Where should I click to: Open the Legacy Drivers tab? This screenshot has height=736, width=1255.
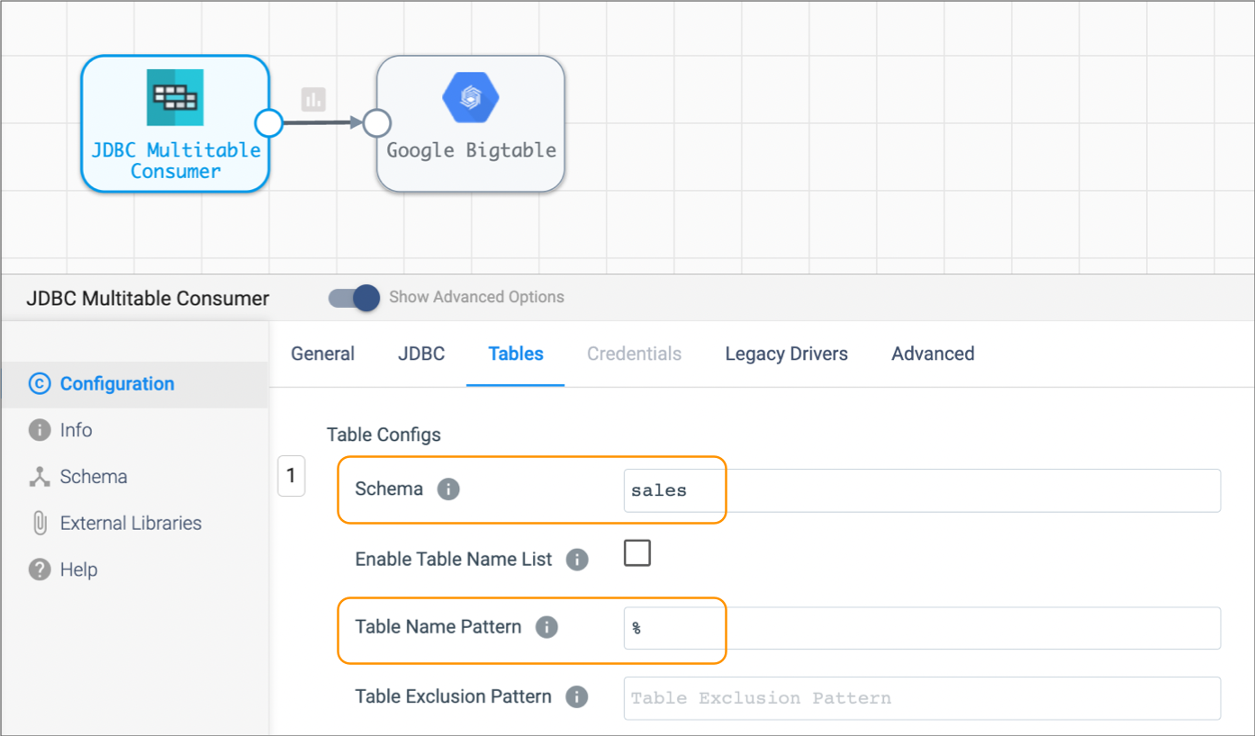click(x=786, y=353)
